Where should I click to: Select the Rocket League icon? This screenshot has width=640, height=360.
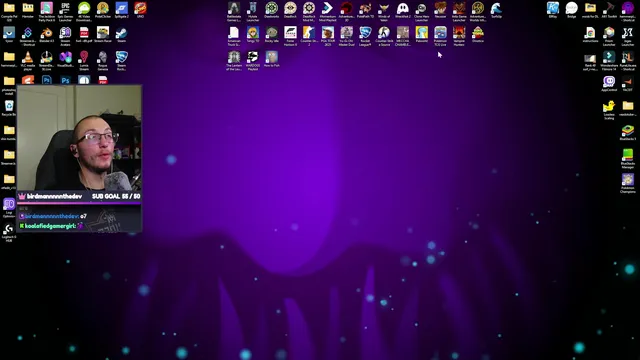pyautogui.click(x=365, y=33)
